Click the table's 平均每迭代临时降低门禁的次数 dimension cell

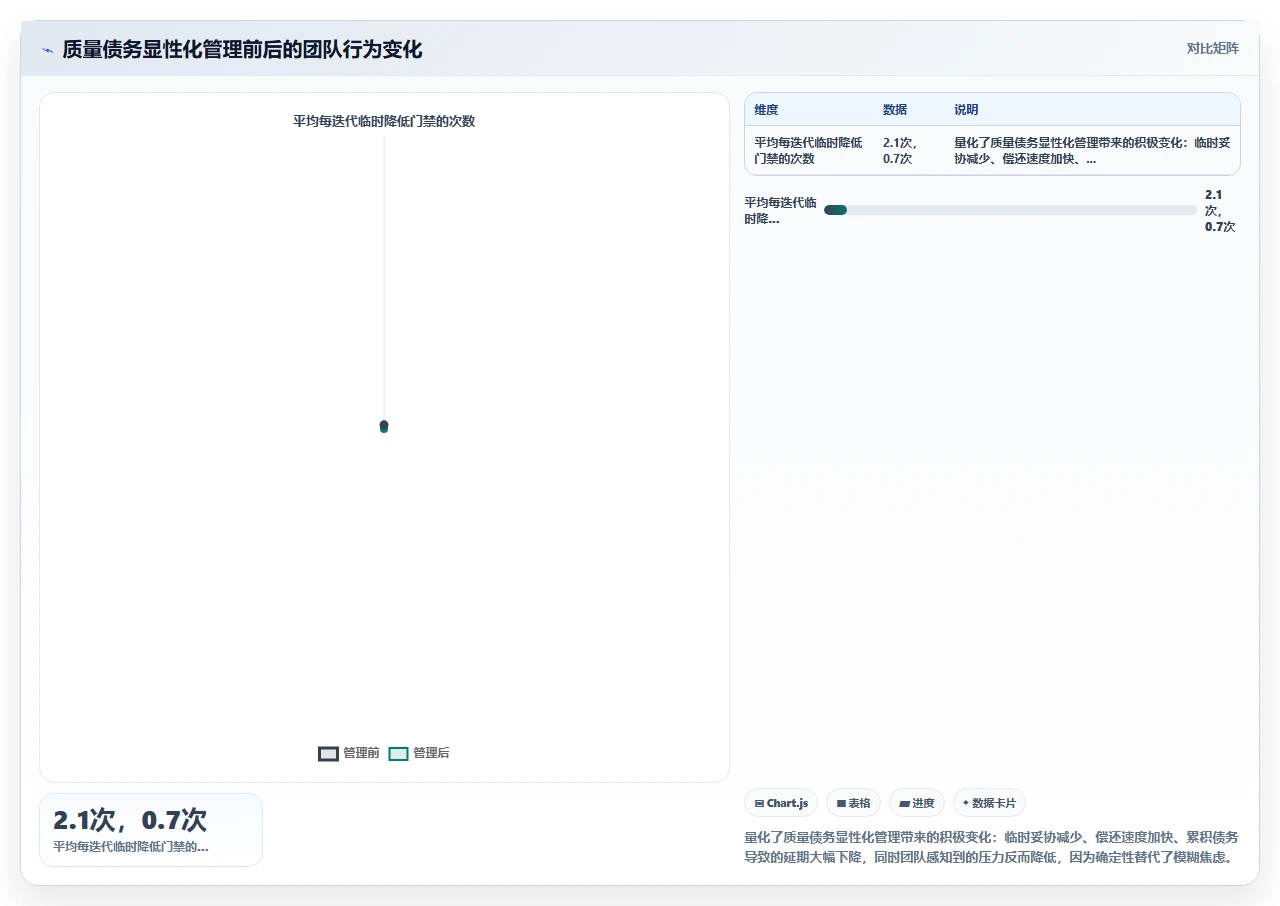pyautogui.click(x=808, y=151)
